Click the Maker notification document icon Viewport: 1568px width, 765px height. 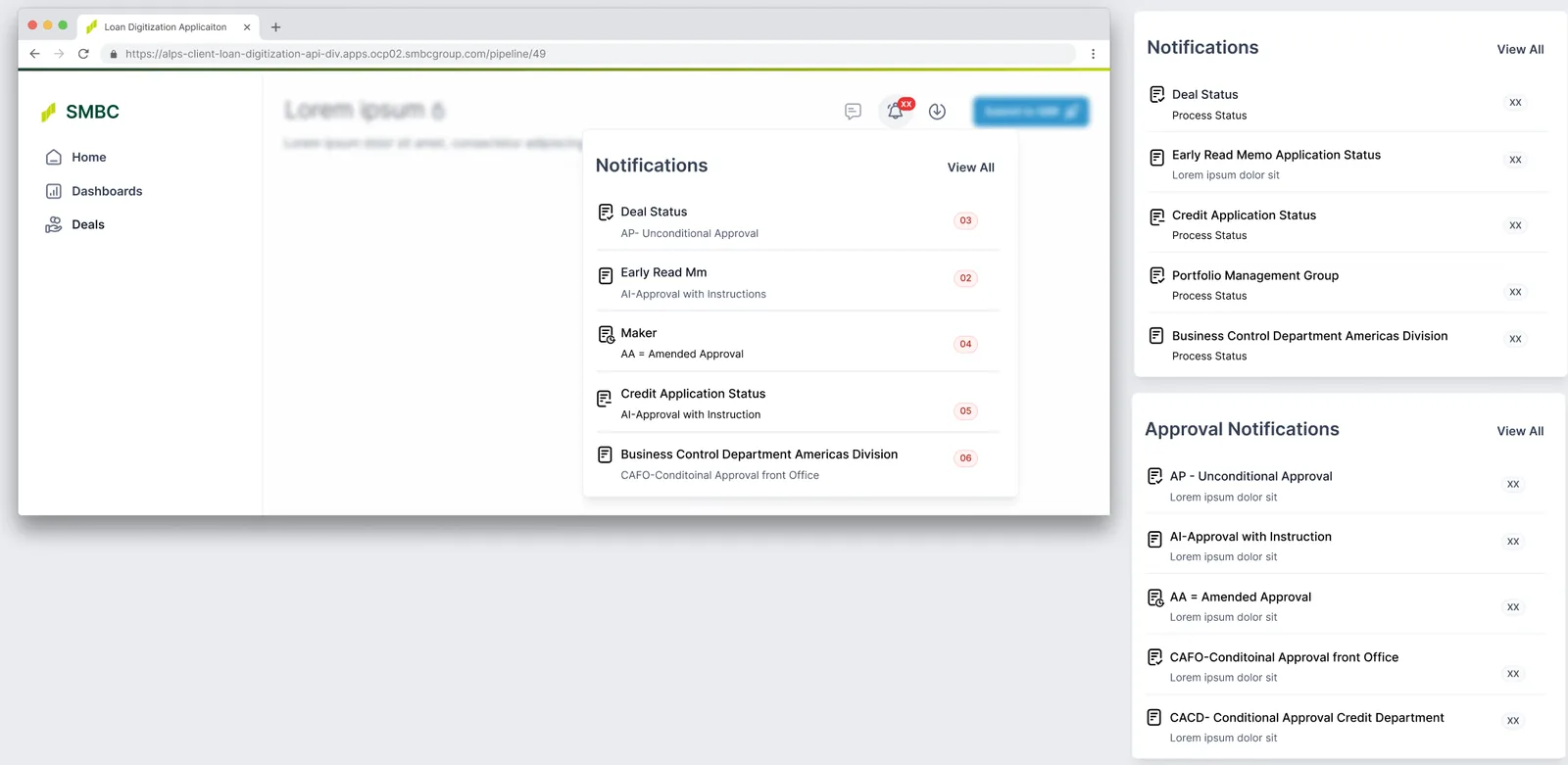[606, 335]
